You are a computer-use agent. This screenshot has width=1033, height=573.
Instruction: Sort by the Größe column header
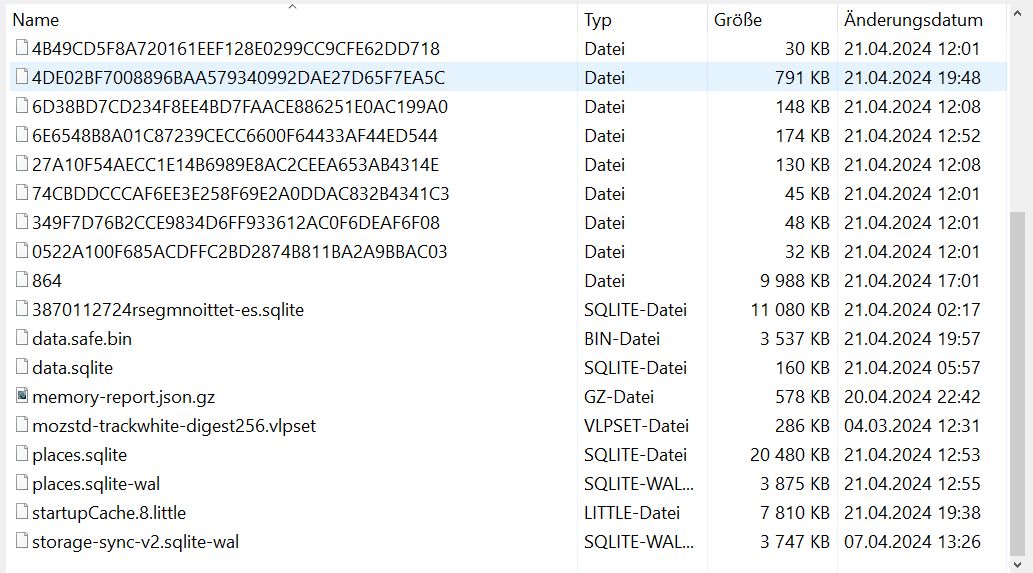pos(738,20)
